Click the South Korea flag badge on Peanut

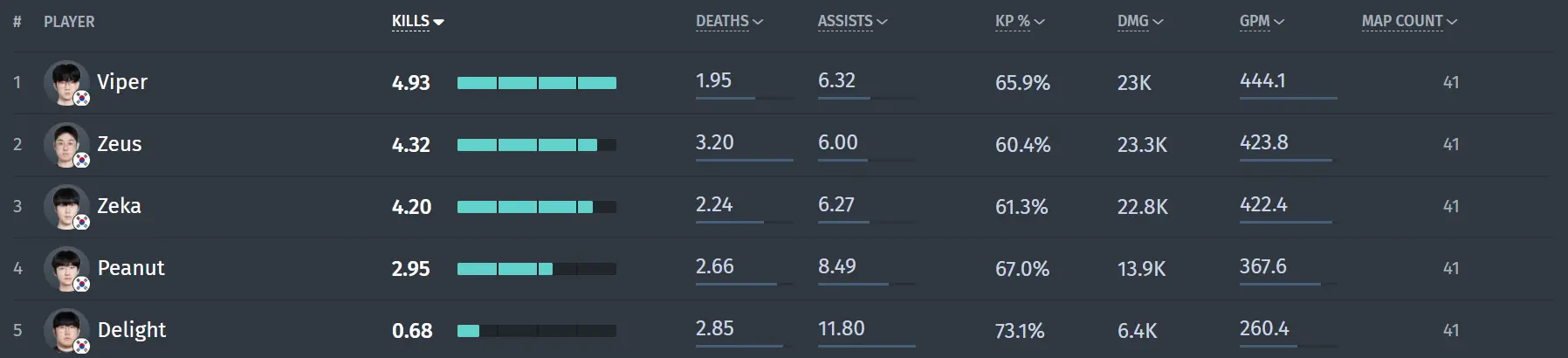pyautogui.click(x=81, y=284)
